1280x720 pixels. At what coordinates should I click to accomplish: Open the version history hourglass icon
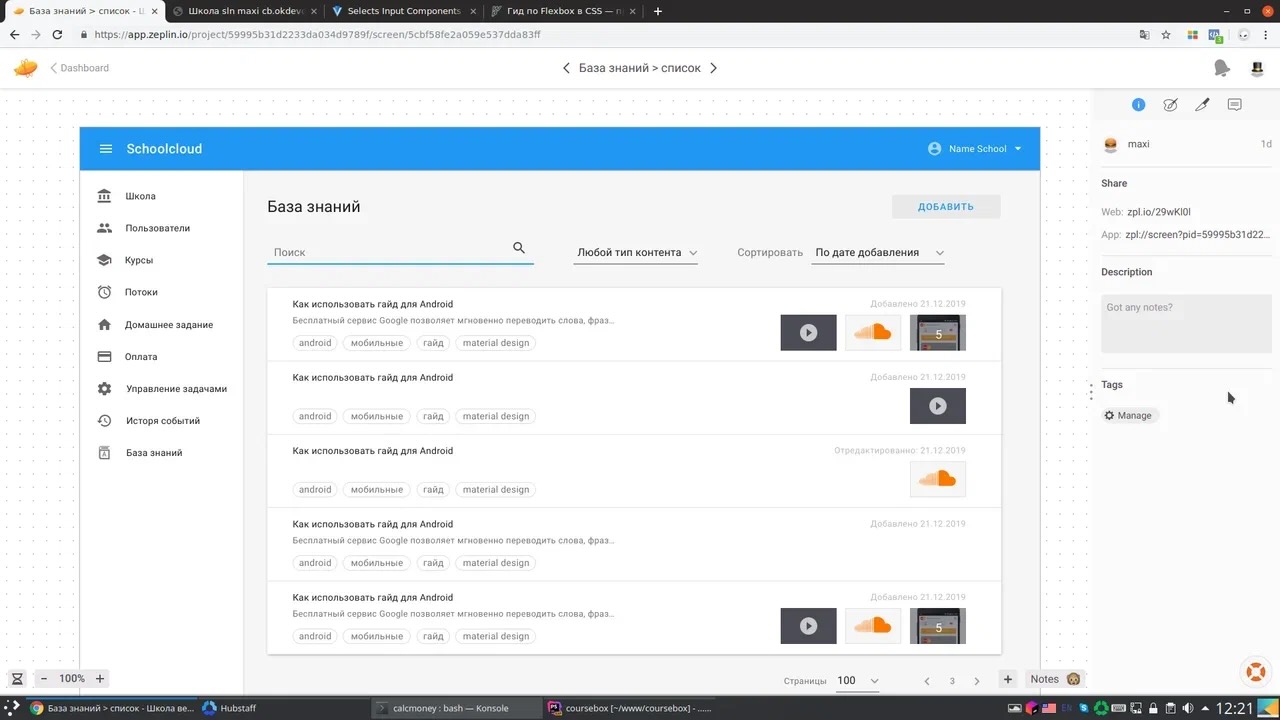click(17, 679)
